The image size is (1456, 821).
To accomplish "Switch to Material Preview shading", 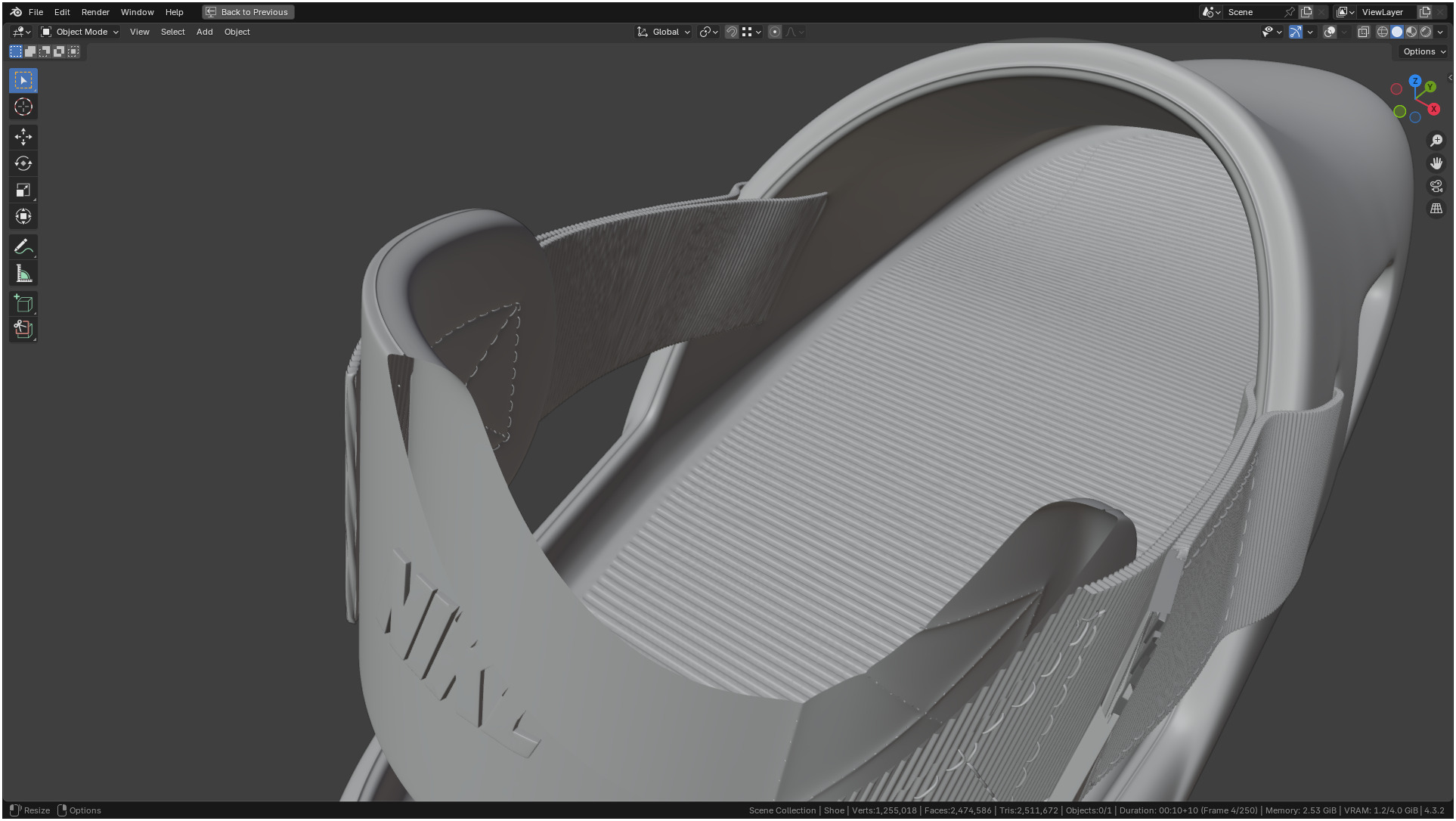I will tap(1411, 32).
